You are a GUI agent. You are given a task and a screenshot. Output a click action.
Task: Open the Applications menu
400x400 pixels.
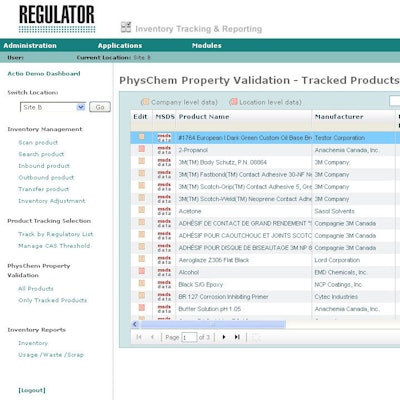click(120, 45)
